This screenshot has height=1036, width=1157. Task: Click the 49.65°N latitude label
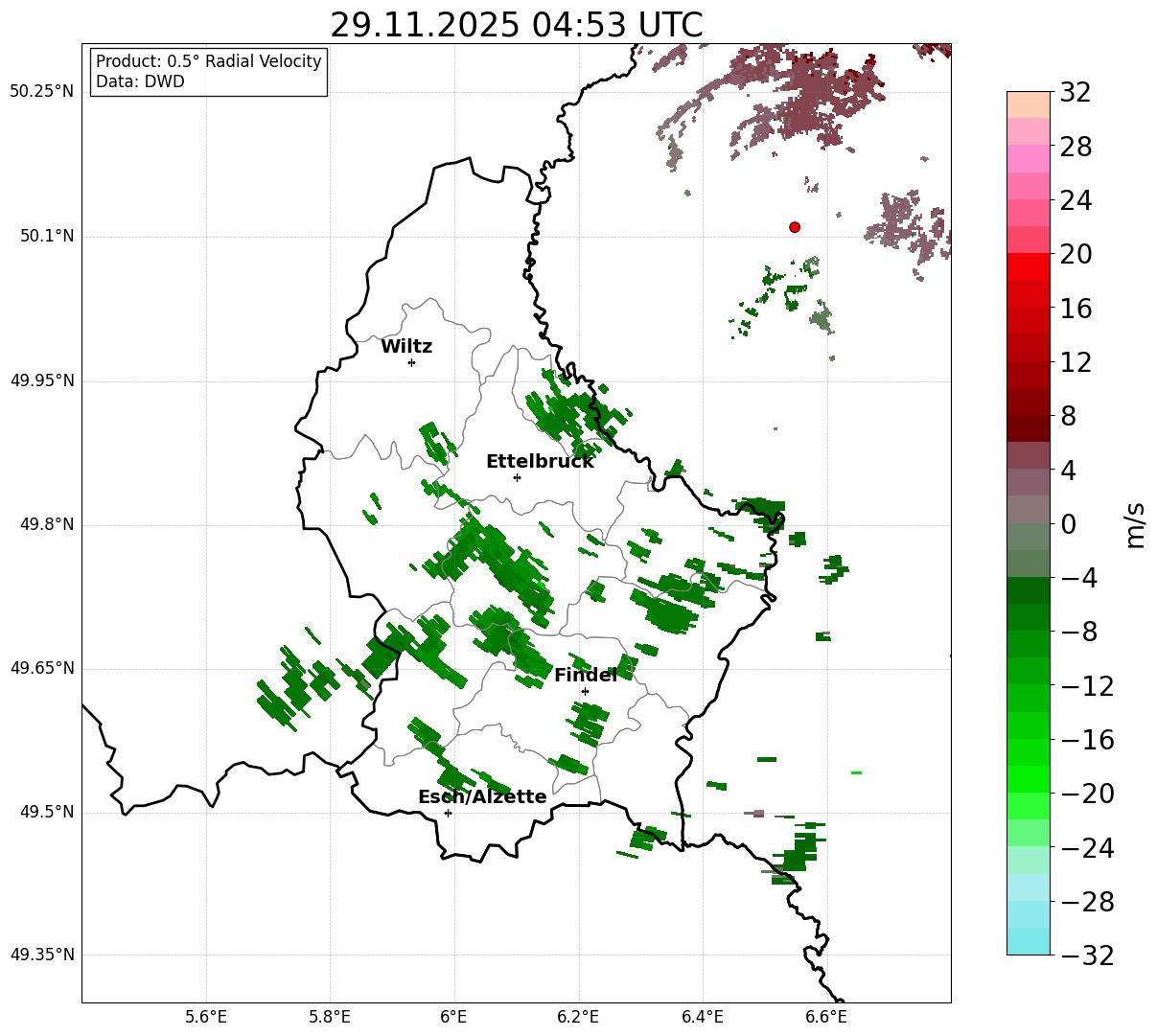[41, 668]
